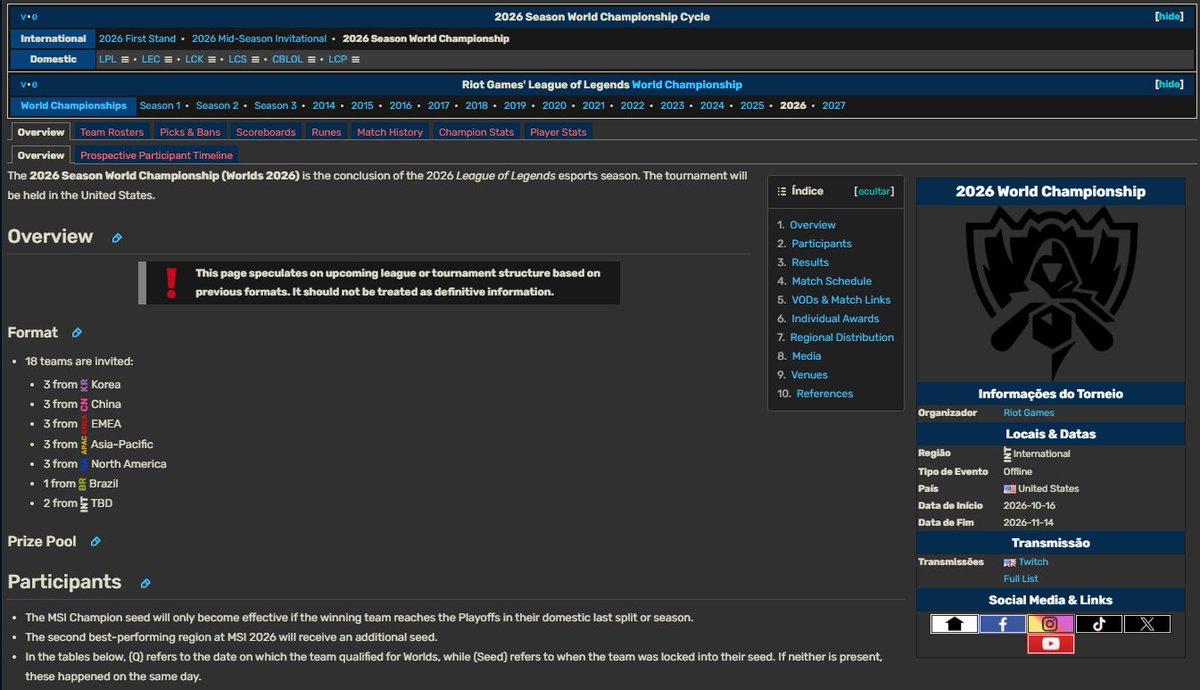Open the Twitch broadcast link
Image resolution: width=1200 pixels, height=690 pixels.
point(1033,562)
